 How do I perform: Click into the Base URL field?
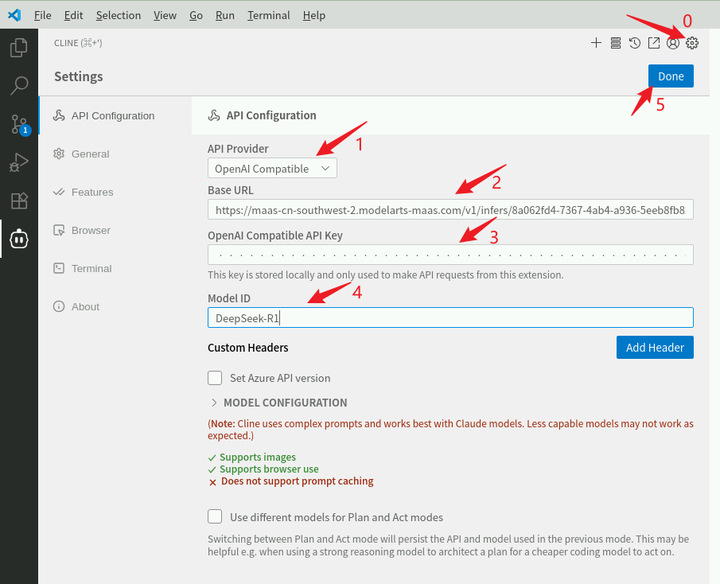(450, 210)
